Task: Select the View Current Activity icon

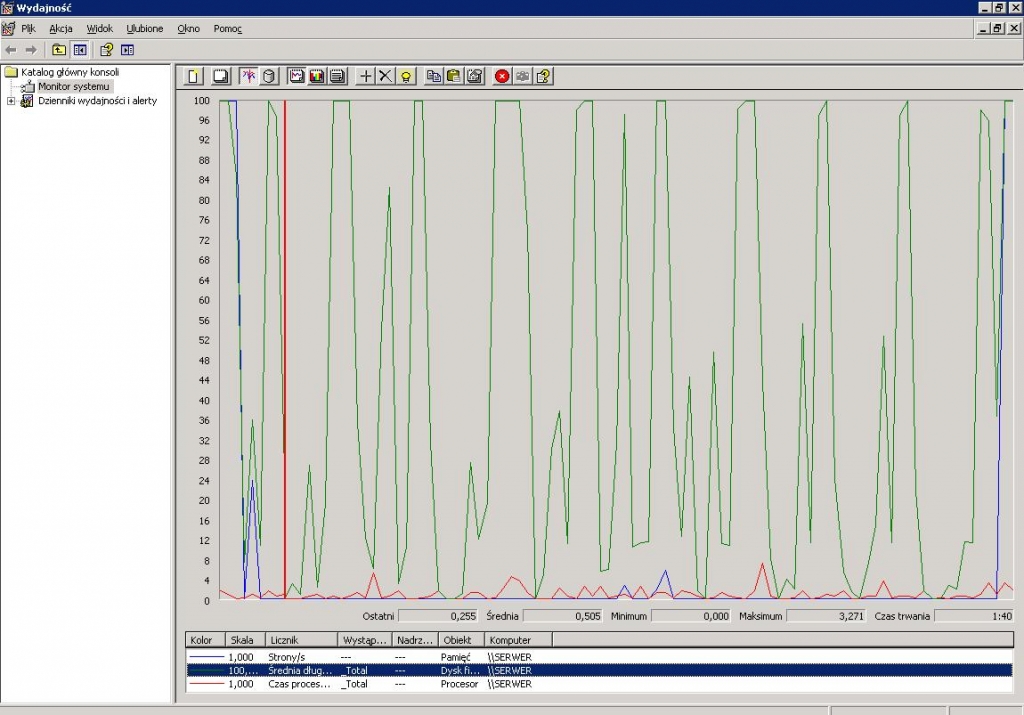Action: (249, 76)
